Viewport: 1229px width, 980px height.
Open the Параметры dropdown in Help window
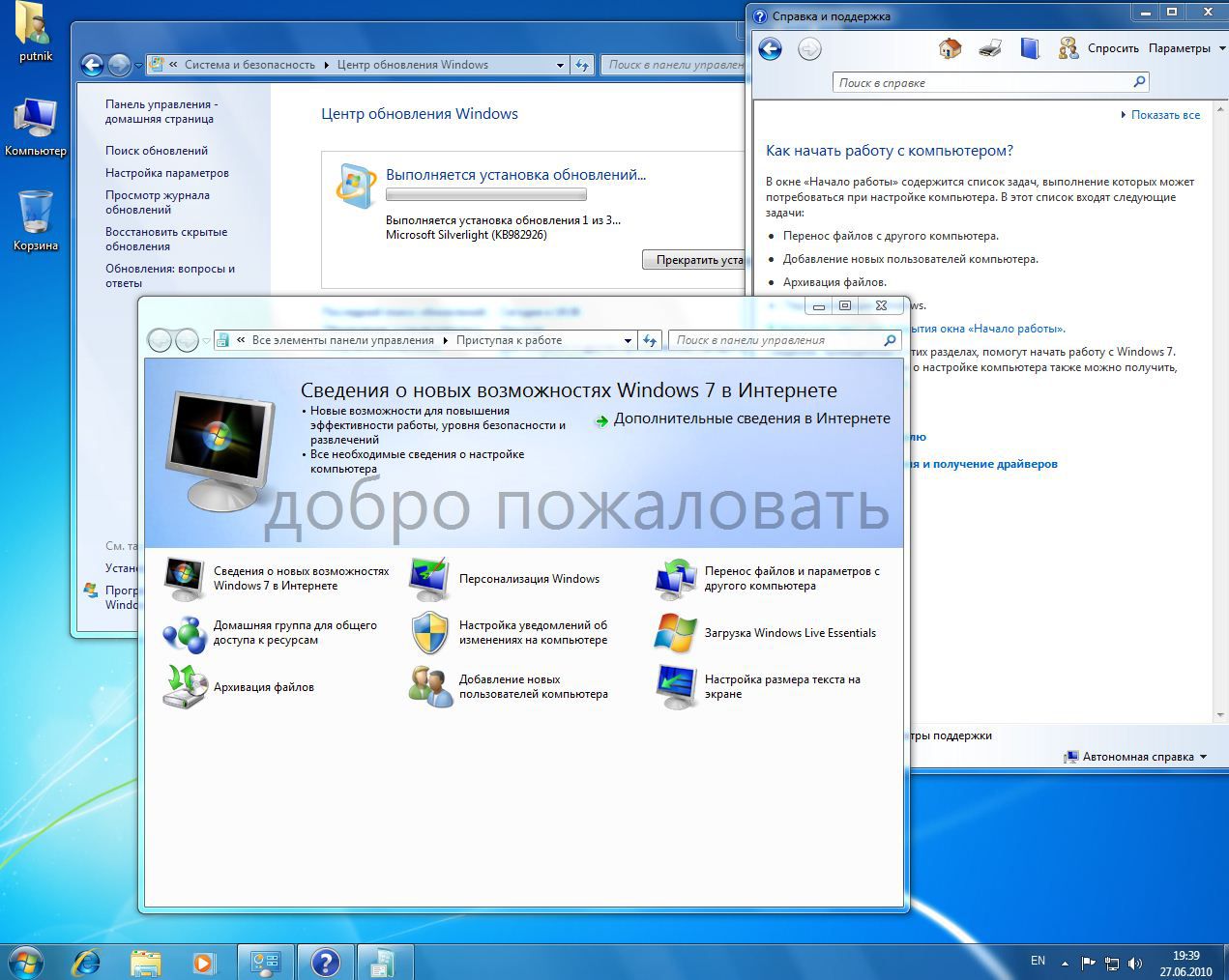click(1182, 47)
